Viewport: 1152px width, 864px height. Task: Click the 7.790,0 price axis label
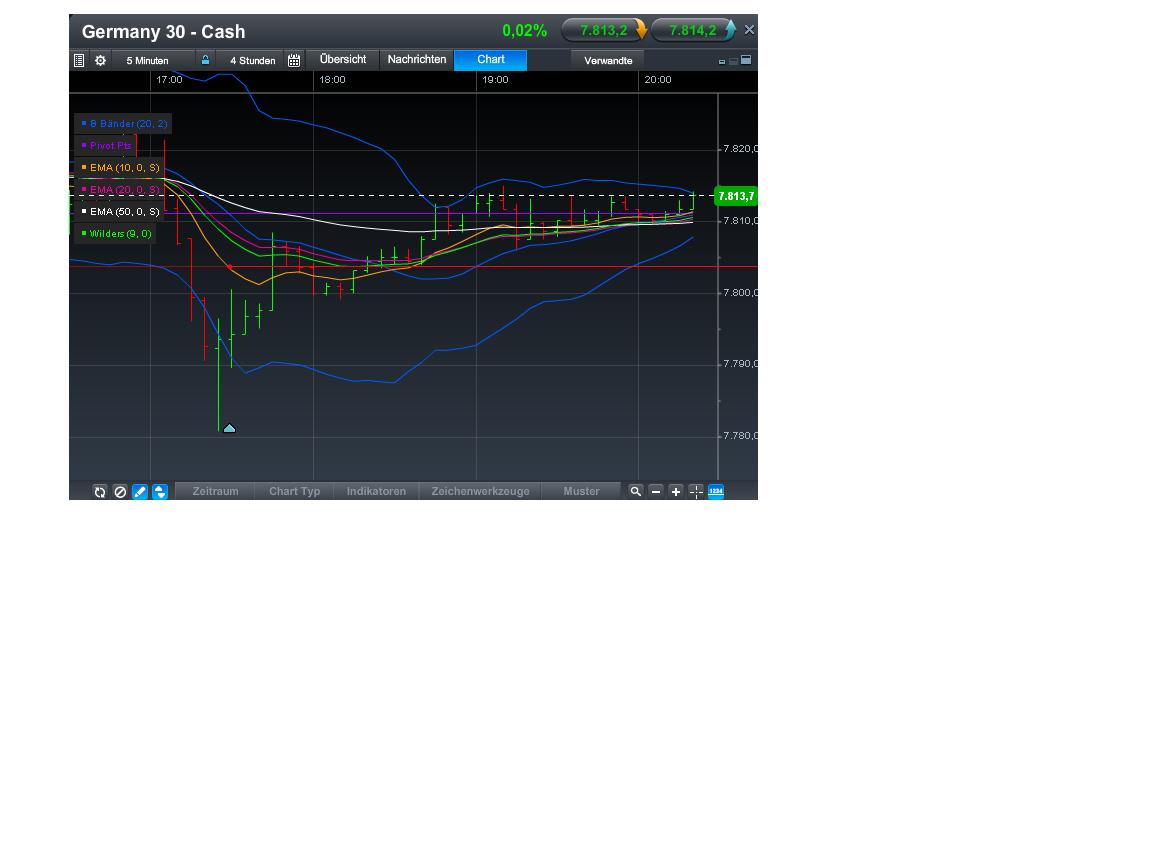[x=740, y=364]
